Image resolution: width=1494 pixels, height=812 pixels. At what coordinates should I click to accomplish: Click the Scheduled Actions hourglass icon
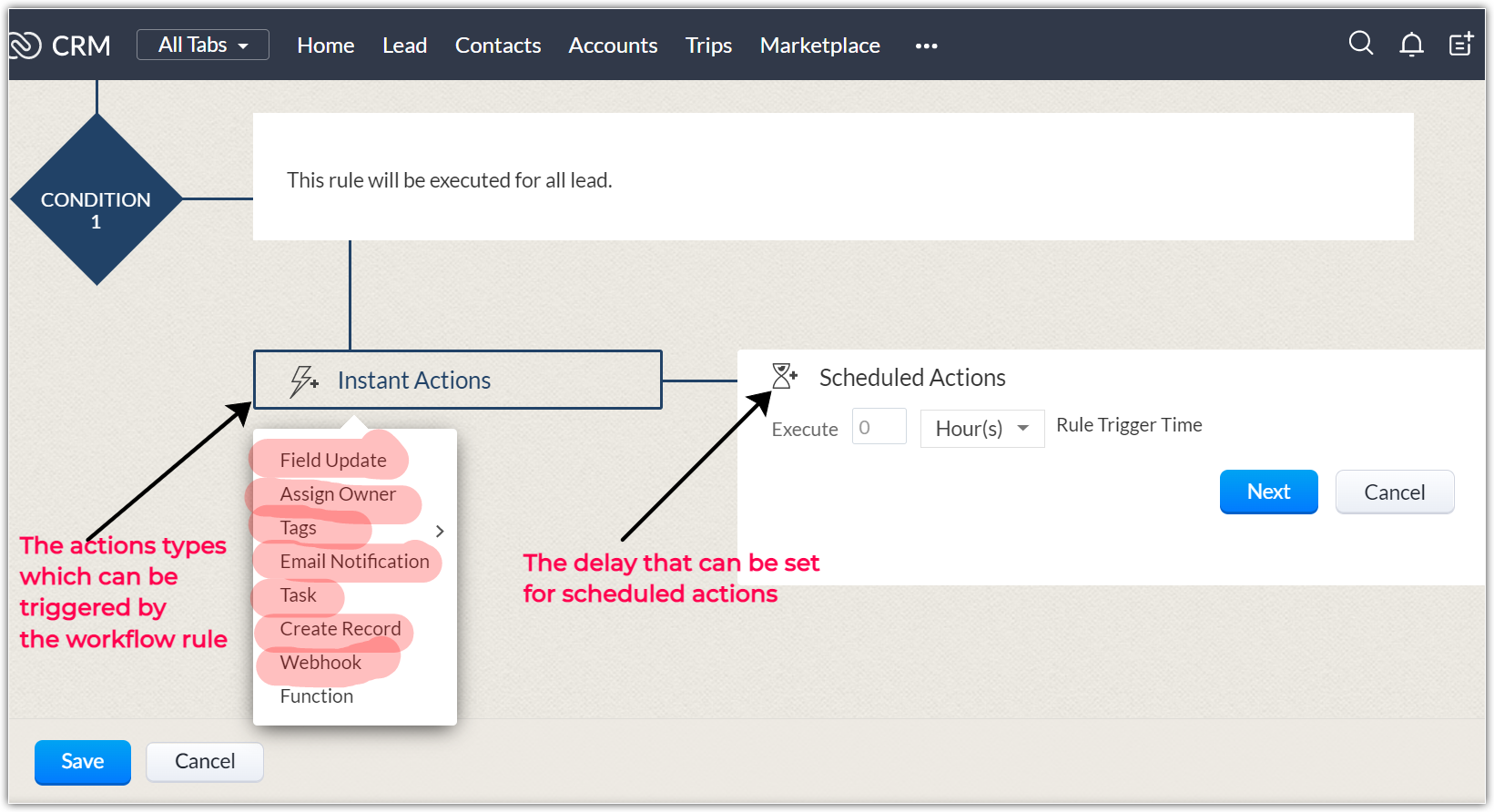pos(784,376)
